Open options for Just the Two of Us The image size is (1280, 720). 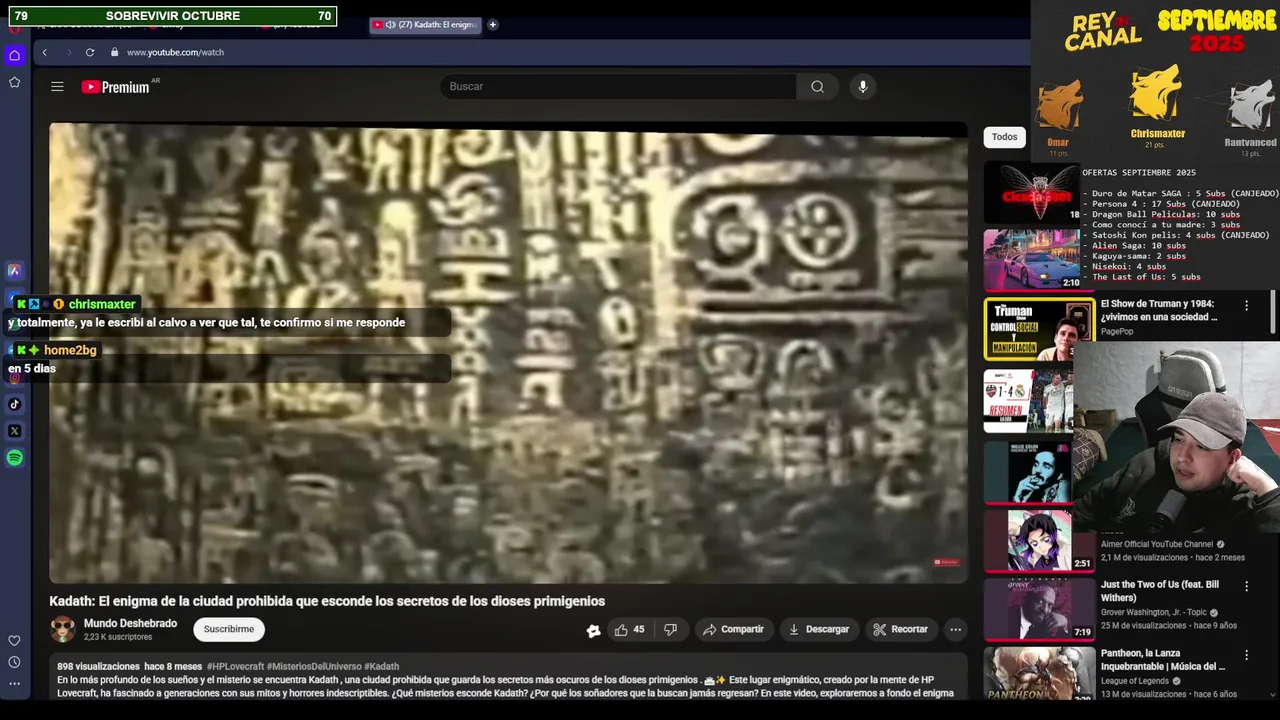click(1246, 586)
